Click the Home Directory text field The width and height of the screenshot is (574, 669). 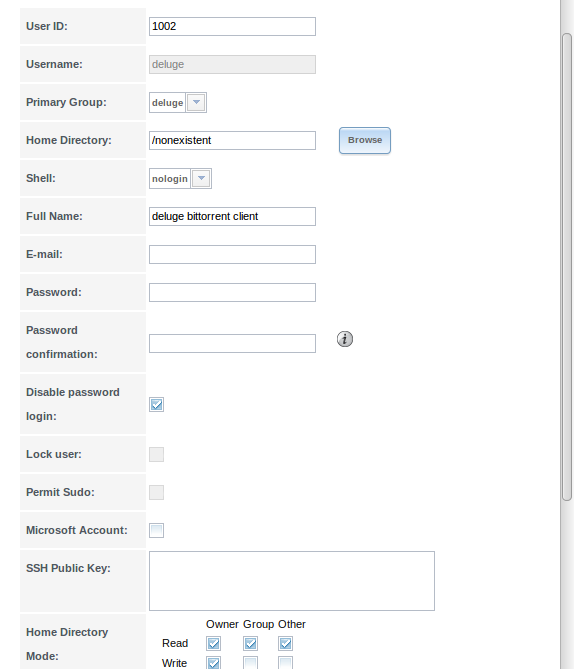pos(233,140)
